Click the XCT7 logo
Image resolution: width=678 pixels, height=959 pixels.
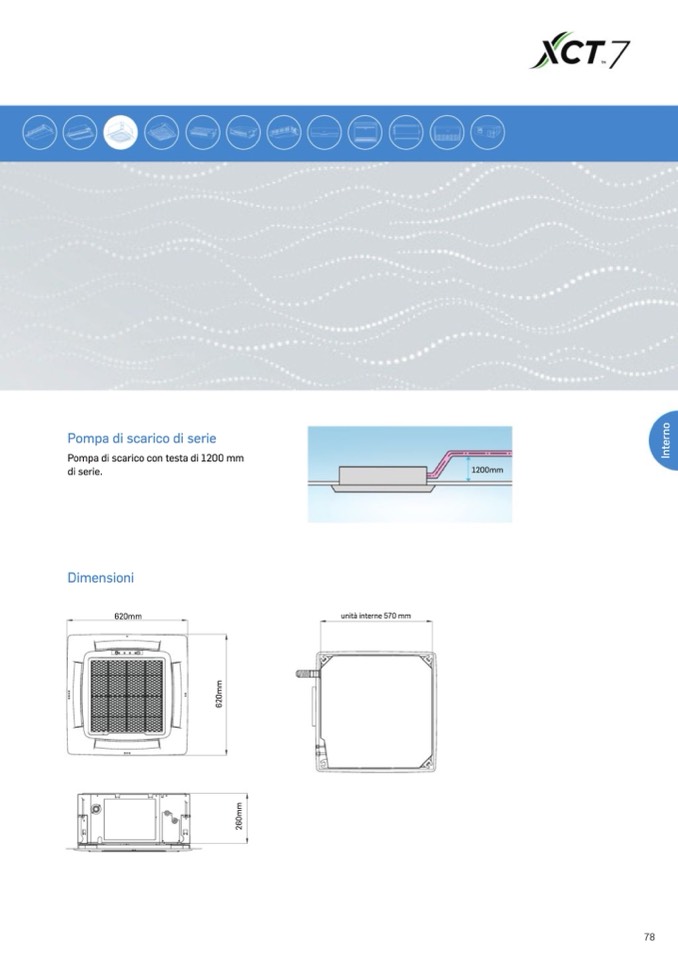click(x=579, y=52)
